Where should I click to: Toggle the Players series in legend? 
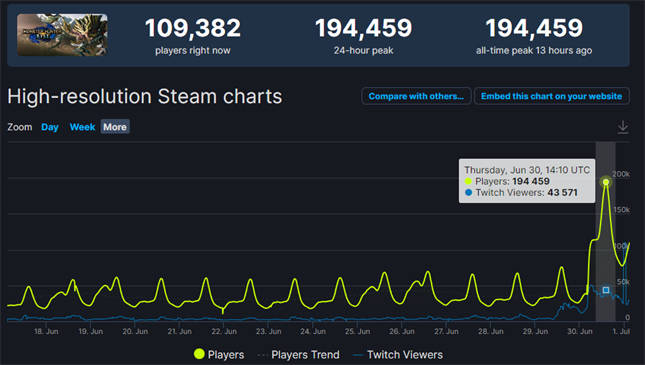pyautogui.click(x=219, y=354)
